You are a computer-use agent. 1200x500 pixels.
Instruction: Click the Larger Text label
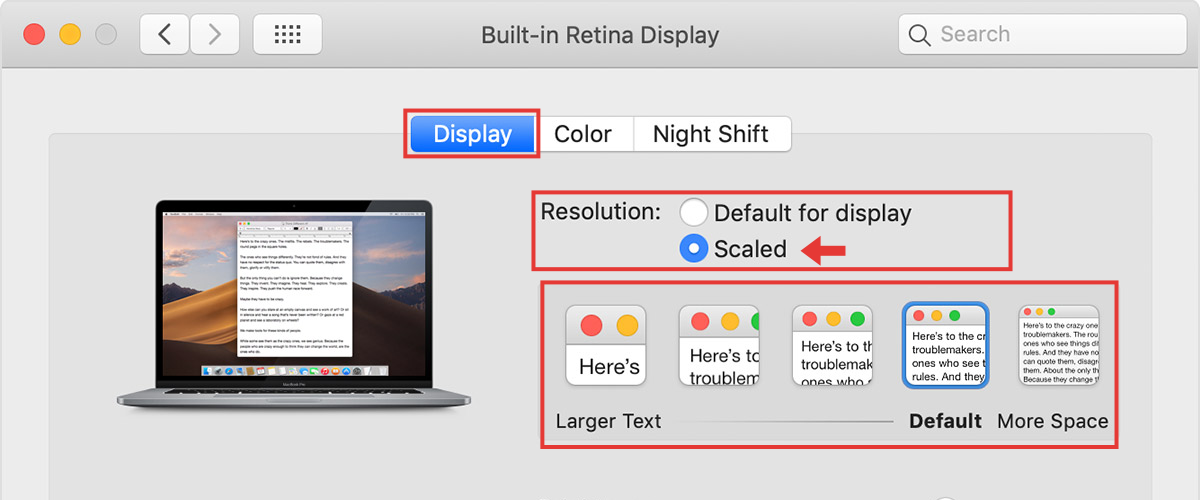click(608, 421)
